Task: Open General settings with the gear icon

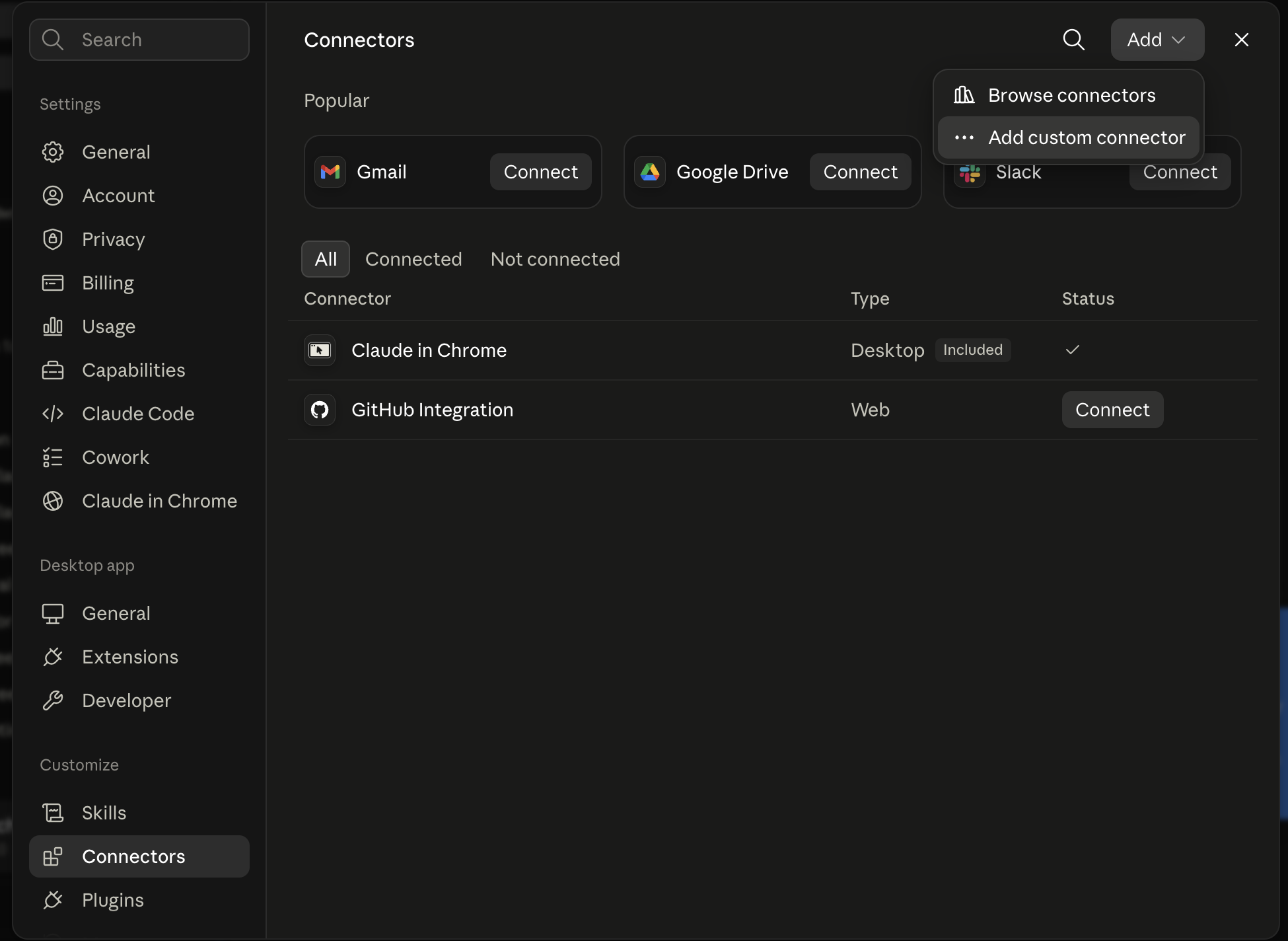Action: tap(53, 152)
